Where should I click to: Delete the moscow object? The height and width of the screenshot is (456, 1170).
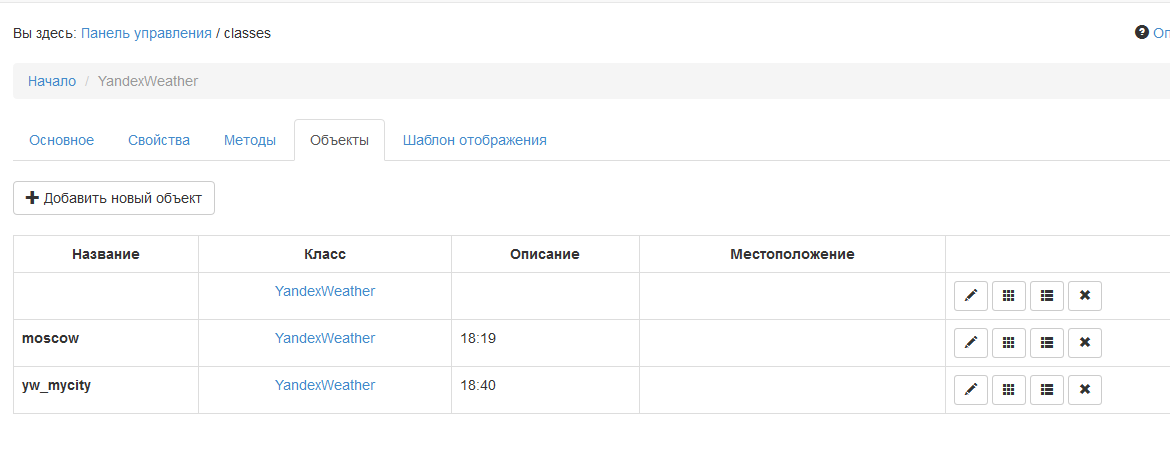pos(1085,343)
